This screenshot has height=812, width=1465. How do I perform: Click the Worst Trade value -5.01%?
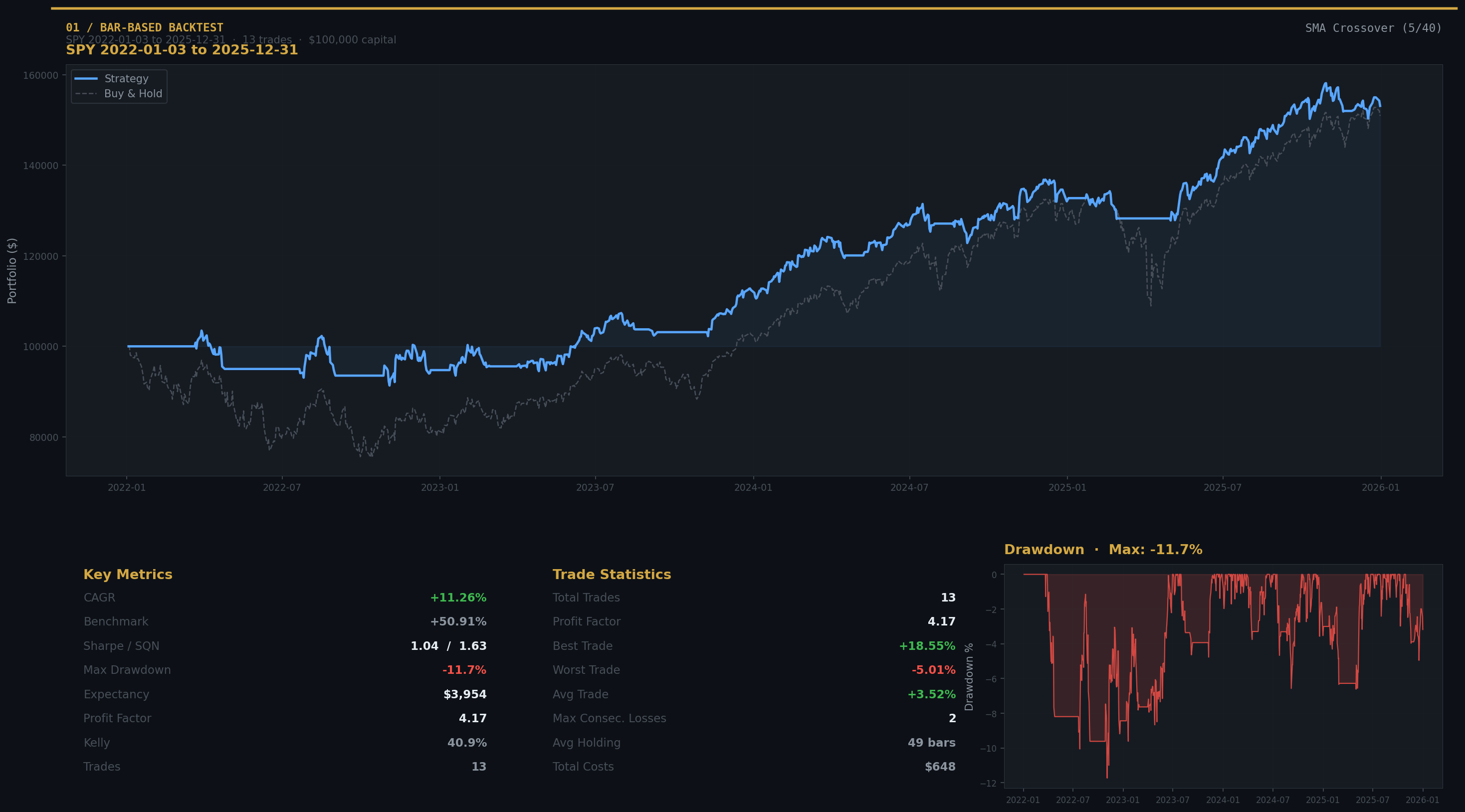[x=931, y=670]
